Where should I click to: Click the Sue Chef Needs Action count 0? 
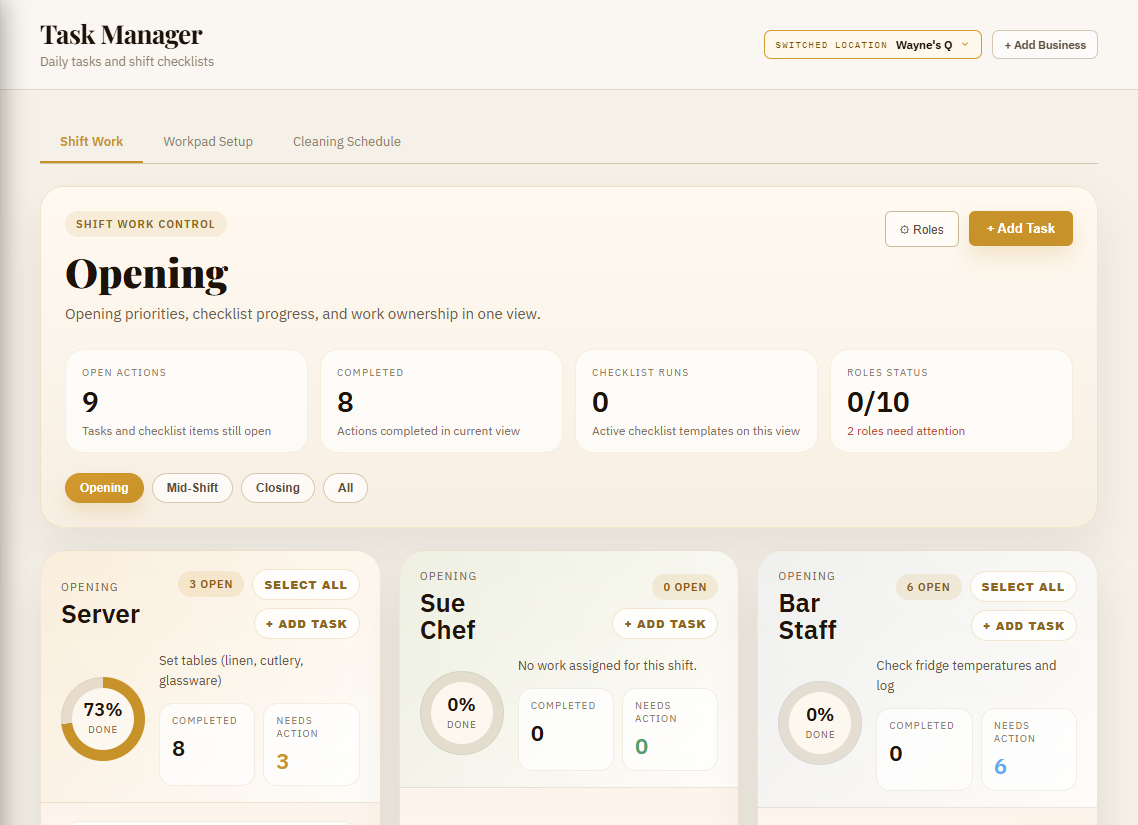642,747
